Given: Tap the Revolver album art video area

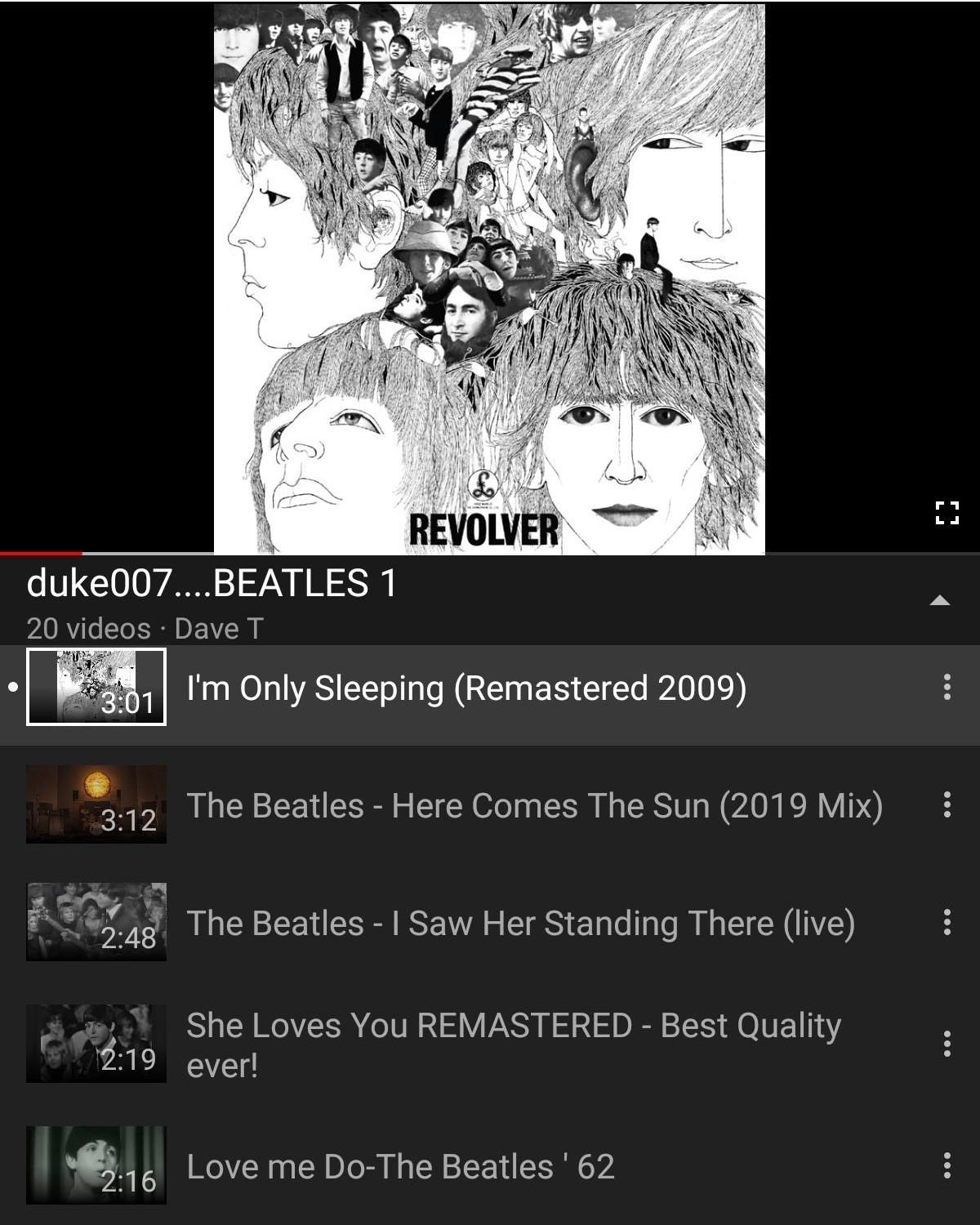Looking at the screenshot, I should pos(489,278).
